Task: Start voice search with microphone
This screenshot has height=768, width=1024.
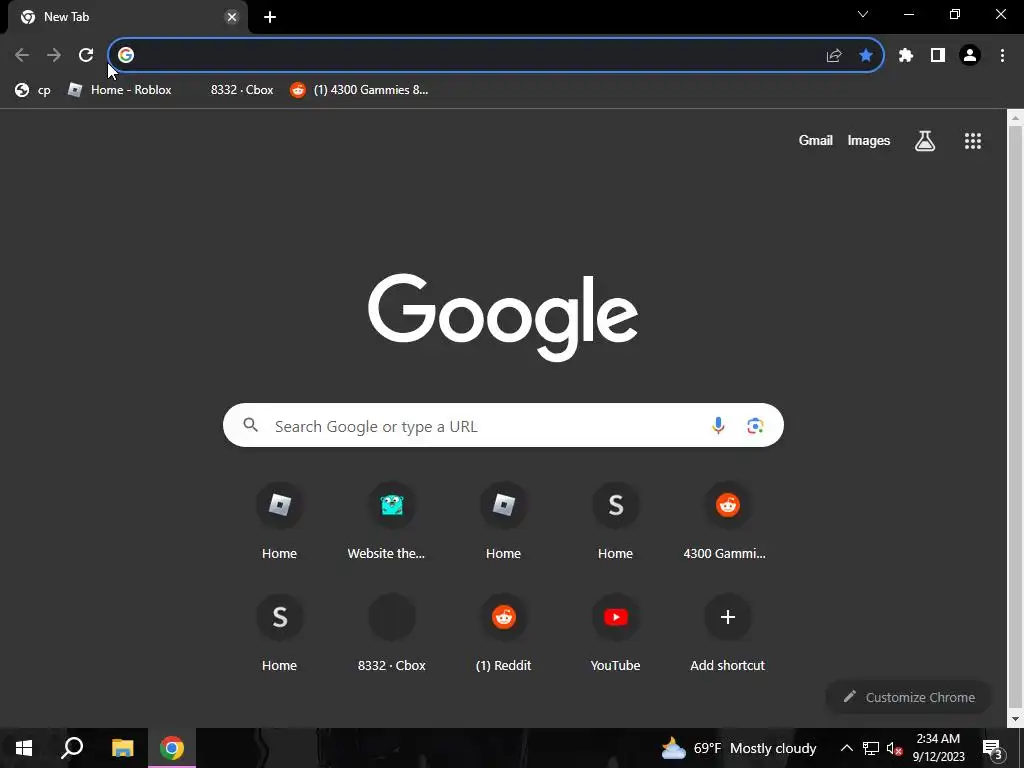Action: pos(718,425)
